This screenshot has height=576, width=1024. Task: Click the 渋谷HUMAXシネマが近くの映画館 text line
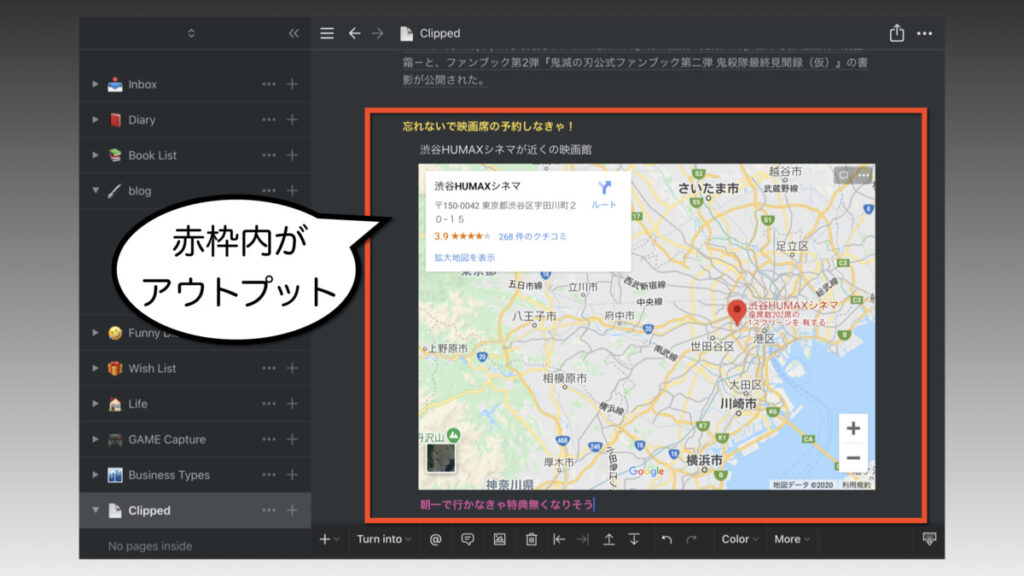click(x=505, y=149)
